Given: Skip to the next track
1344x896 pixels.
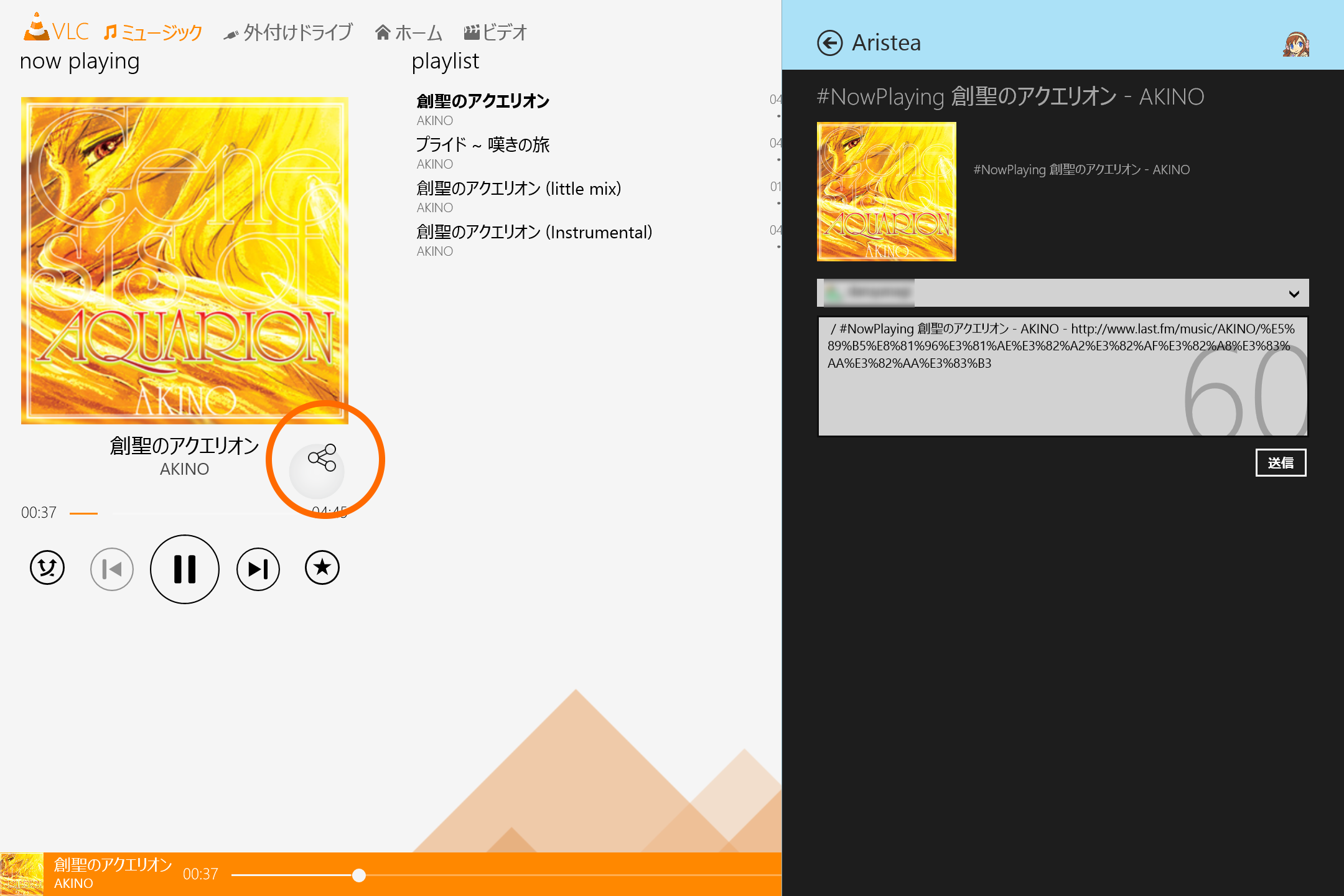Looking at the screenshot, I should (258, 568).
